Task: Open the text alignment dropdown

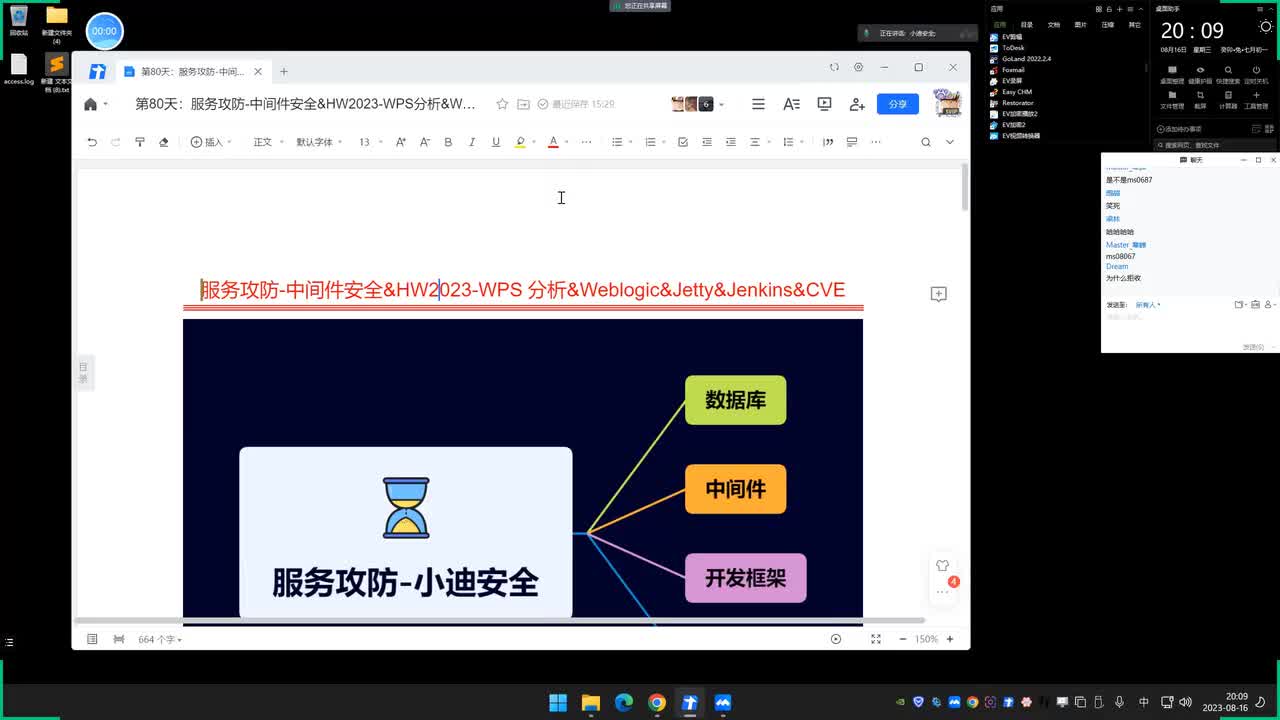Action: click(759, 142)
